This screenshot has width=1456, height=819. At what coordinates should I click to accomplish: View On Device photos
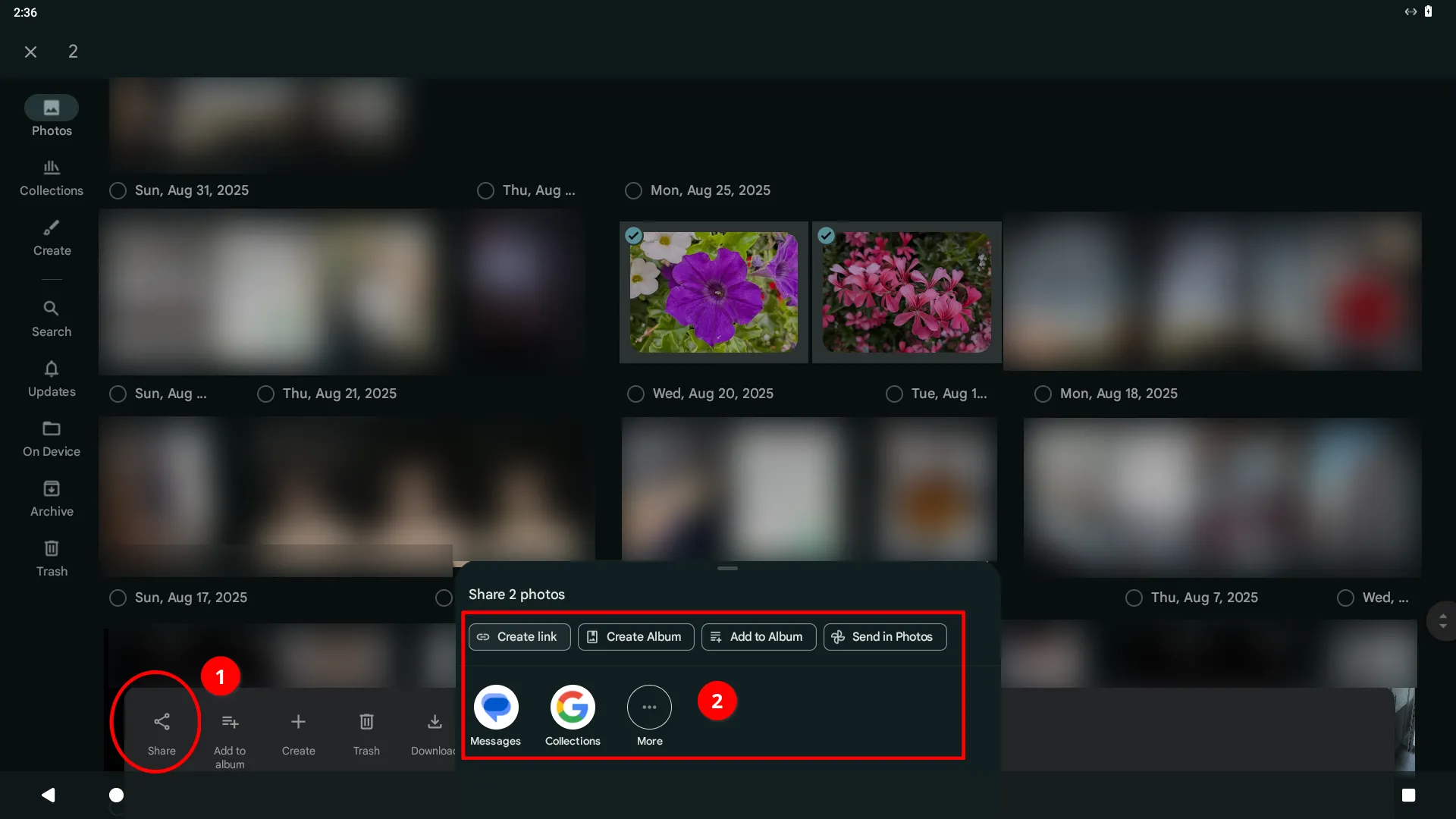coord(51,438)
